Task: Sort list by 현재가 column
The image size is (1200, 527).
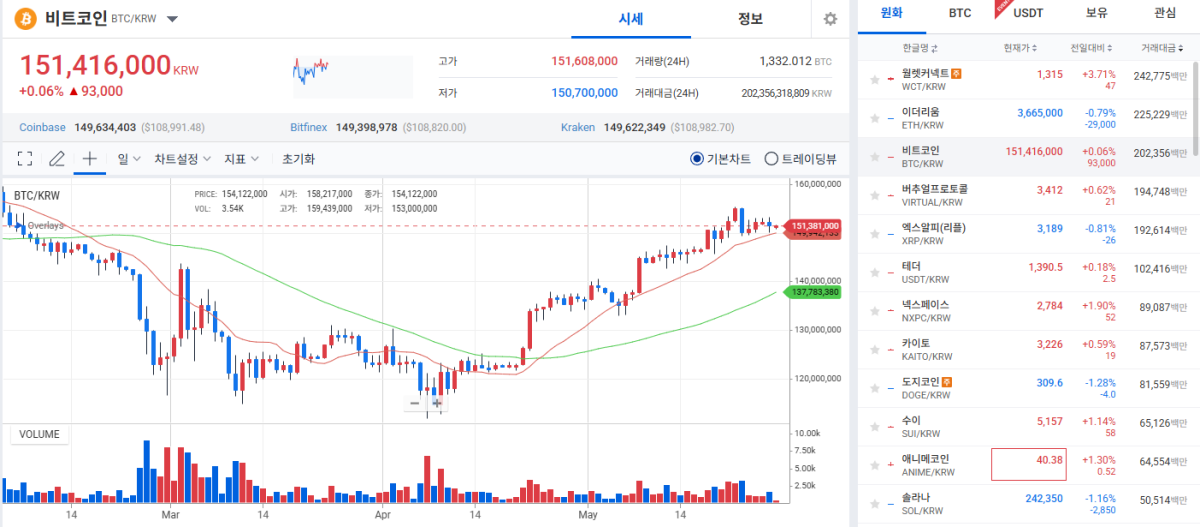Action: (x=1021, y=47)
